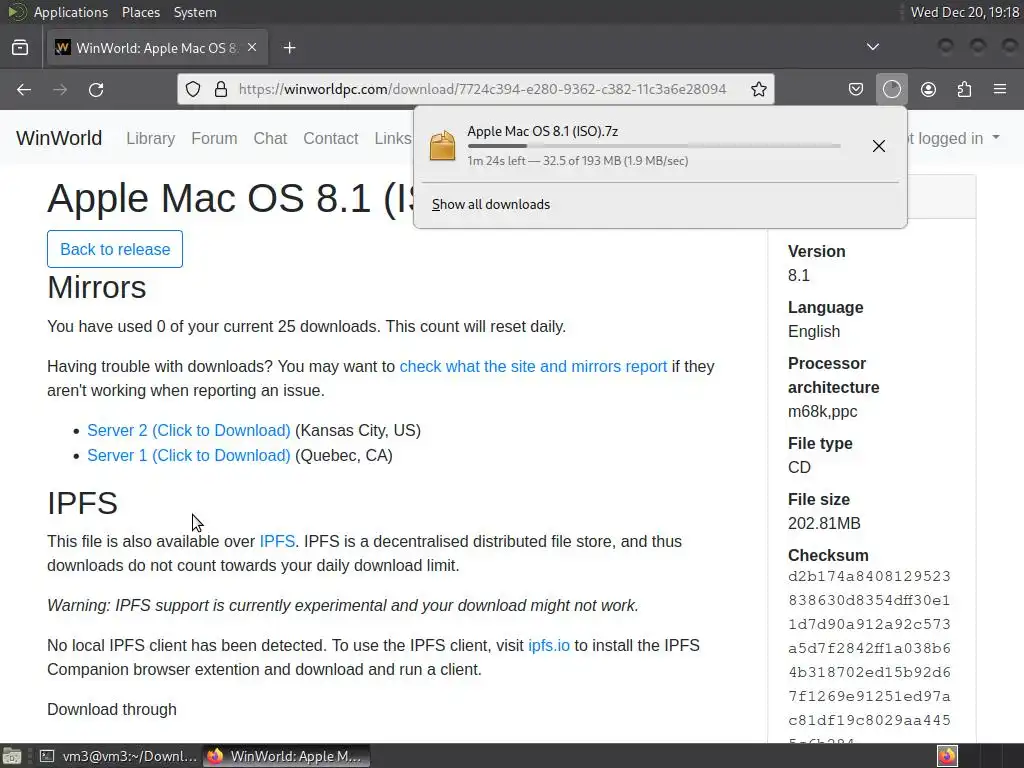Click the site security padlock icon
1024x768 pixels.
221,89
